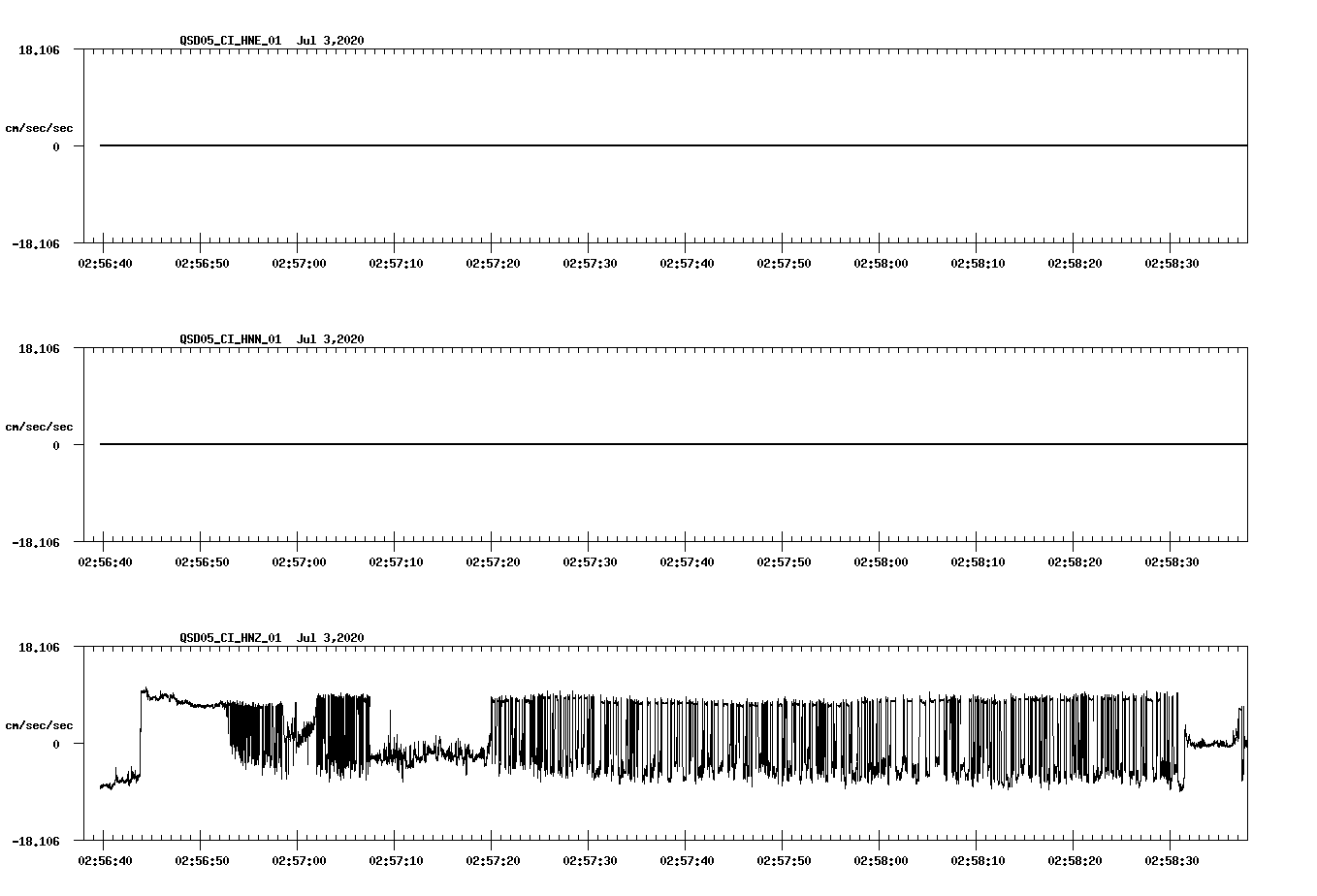Click the 02:57:30 time label under HNZ plot

click(x=590, y=861)
